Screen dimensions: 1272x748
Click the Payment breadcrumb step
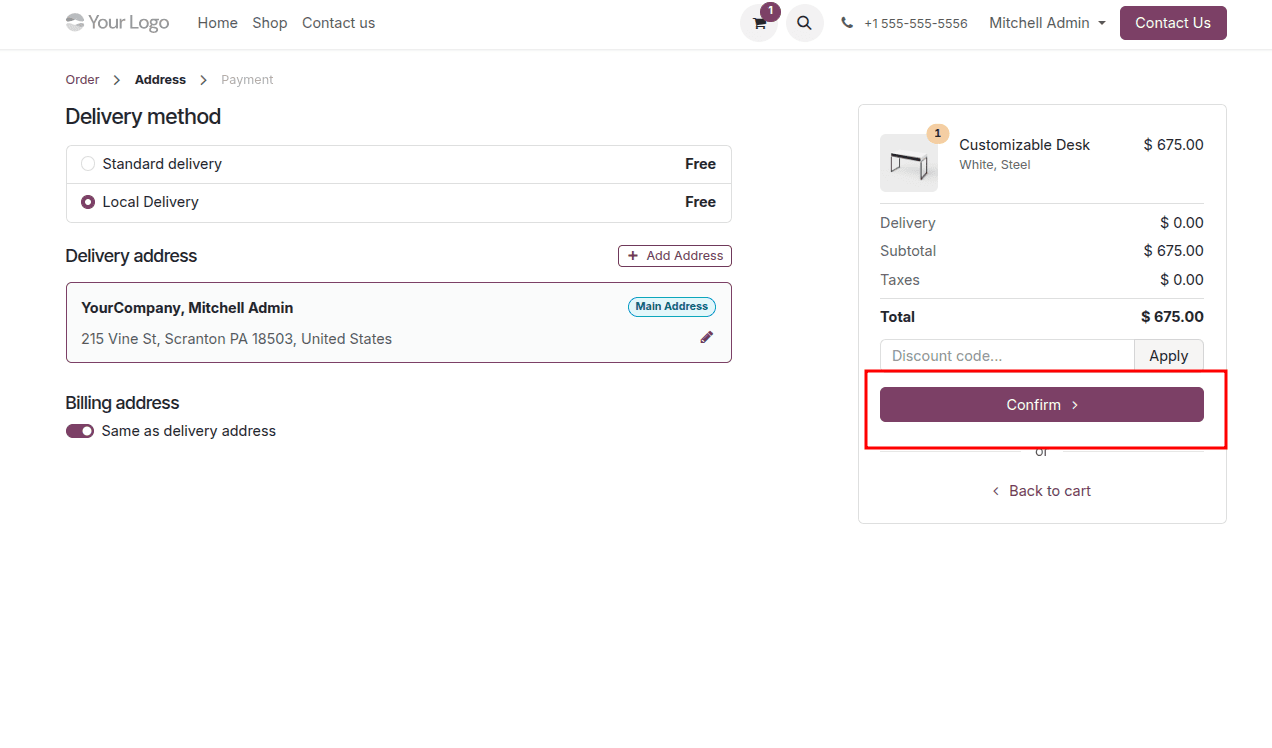click(x=247, y=80)
